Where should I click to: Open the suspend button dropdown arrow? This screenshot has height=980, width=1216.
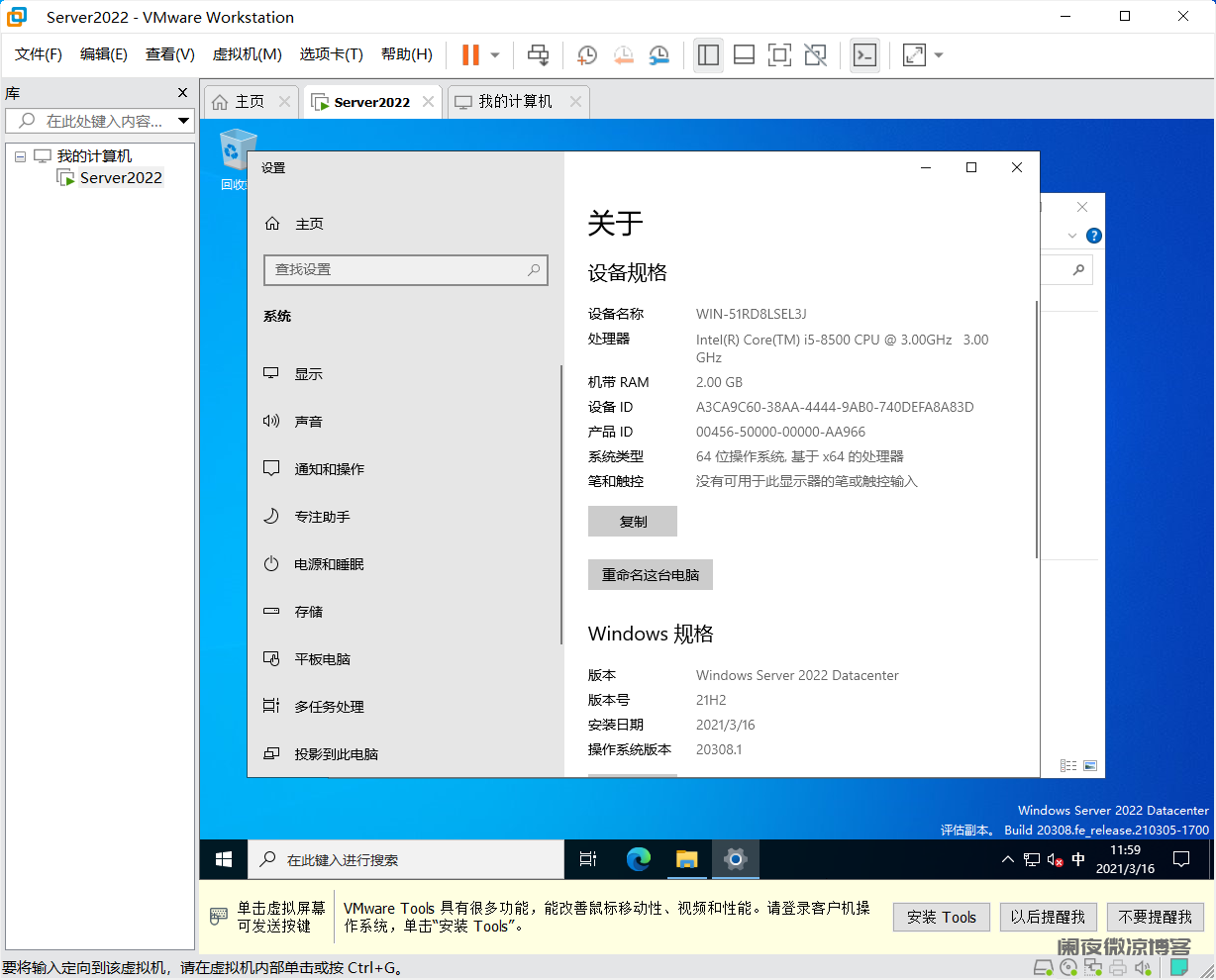pyautogui.click(x=494, y=55)
